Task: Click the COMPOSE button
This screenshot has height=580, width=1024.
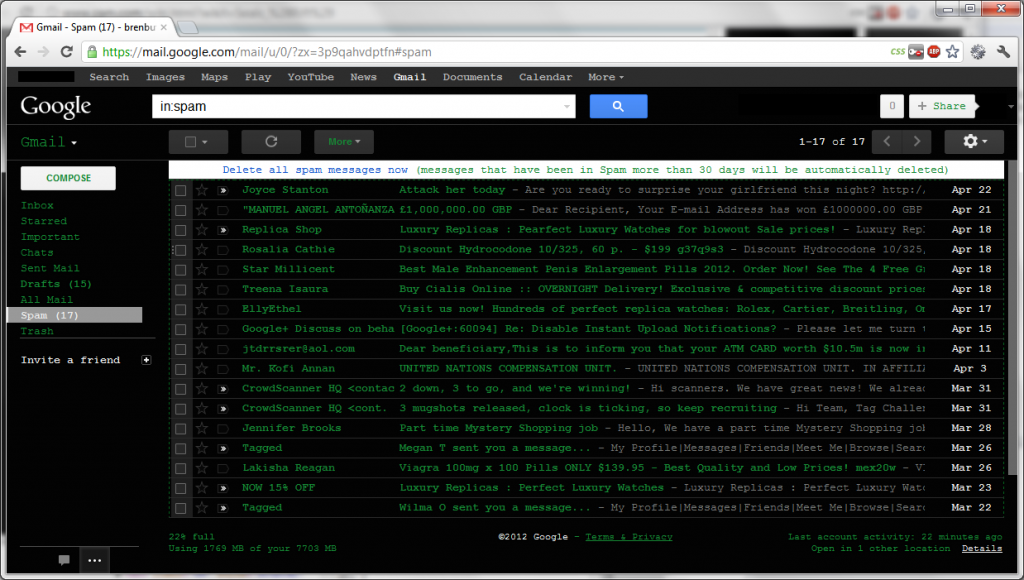Action: (69, 178)
